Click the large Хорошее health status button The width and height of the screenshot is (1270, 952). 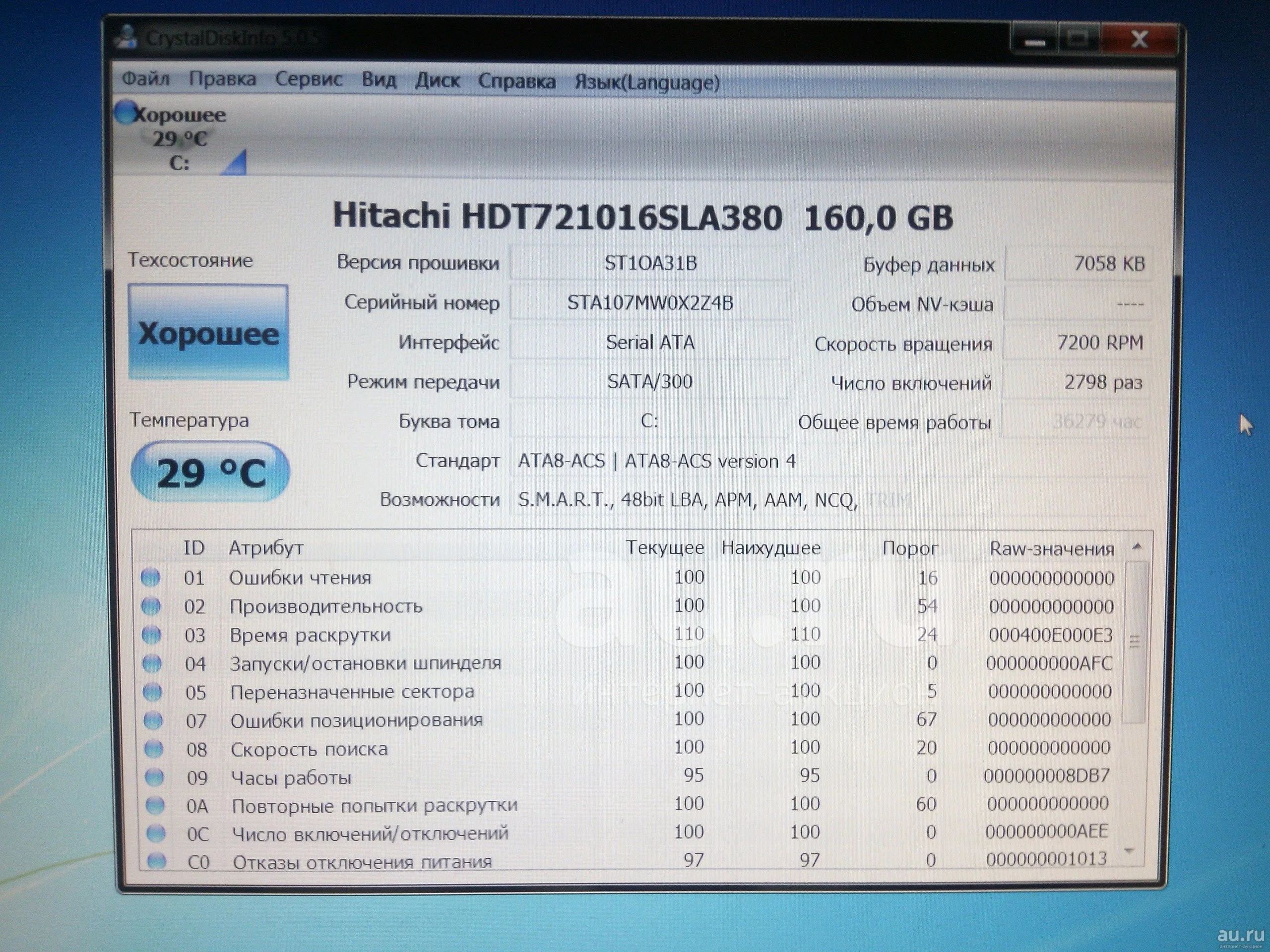tap(208, 332)
